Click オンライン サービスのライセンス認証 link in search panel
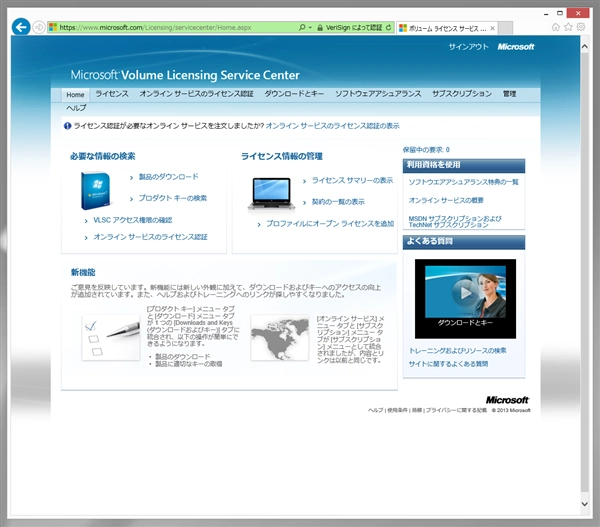The image size is (600, 527). 150,237
